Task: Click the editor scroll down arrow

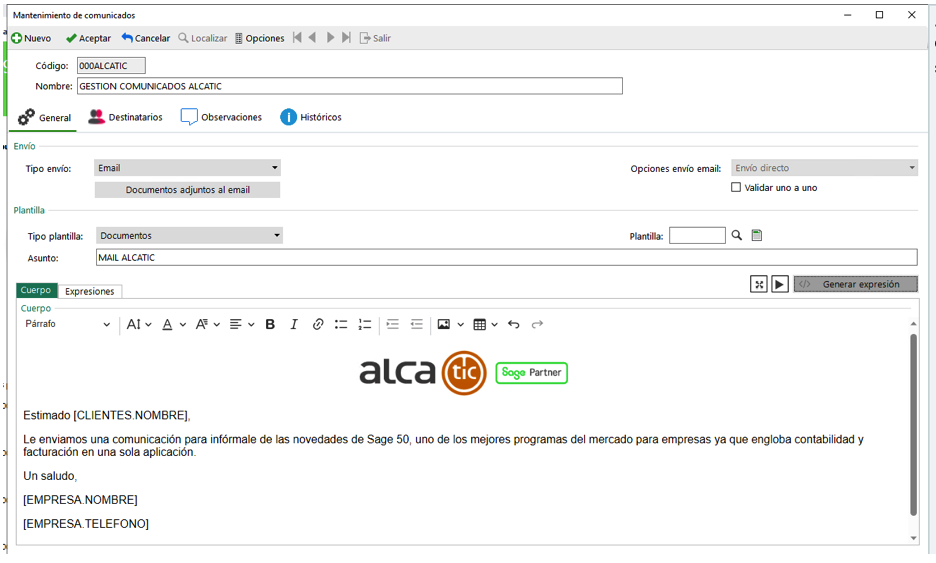Action: point(913,538)
